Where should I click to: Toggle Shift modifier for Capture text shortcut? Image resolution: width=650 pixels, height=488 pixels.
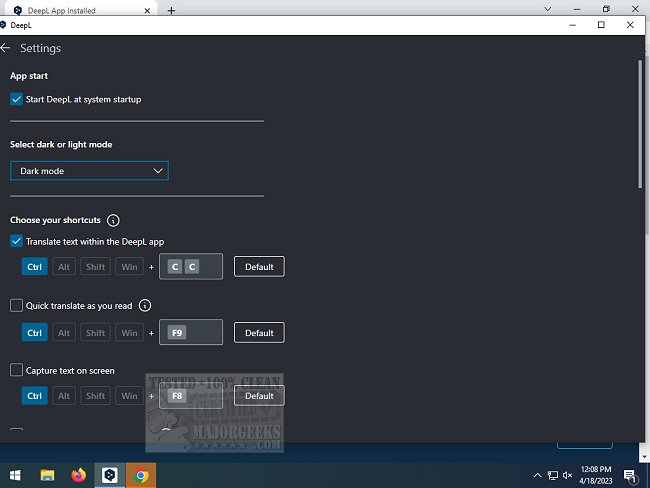pyautogui.click(x=95, y=396)
